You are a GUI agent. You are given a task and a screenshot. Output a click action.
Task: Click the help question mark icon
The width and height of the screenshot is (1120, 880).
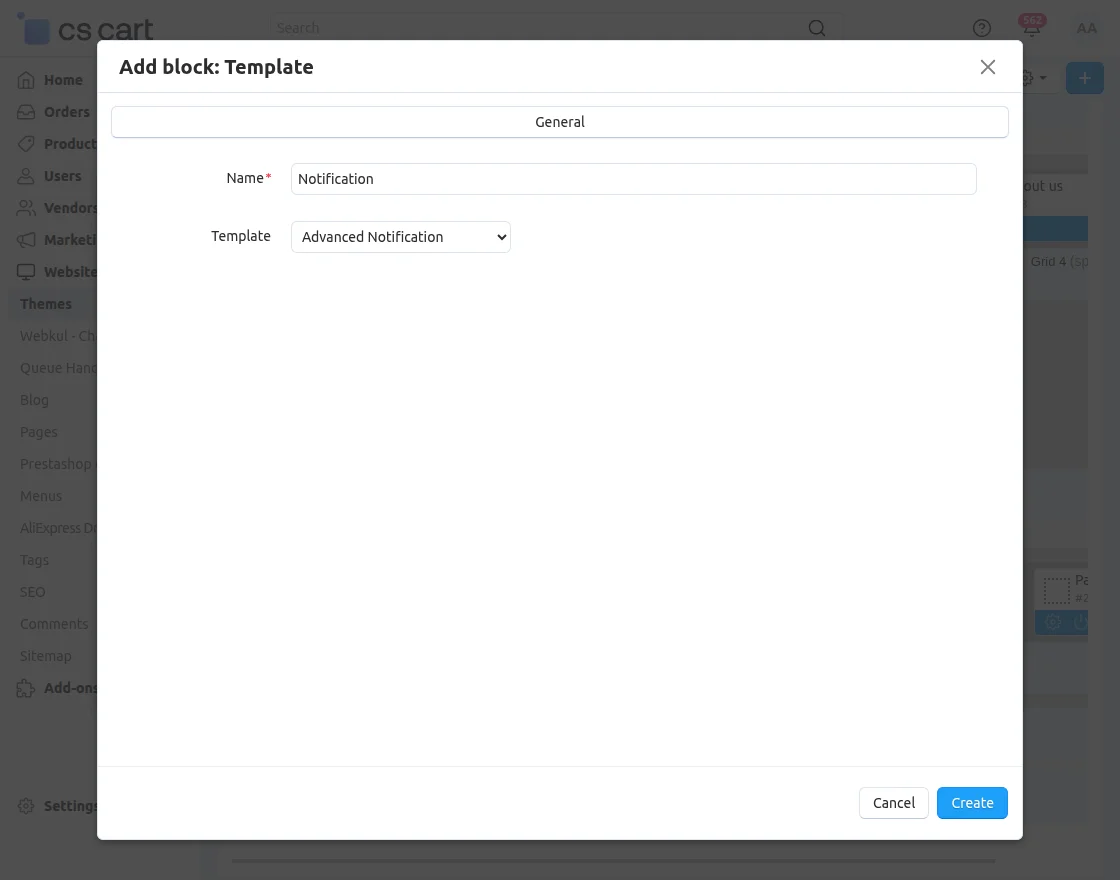click(x=982, y=28)
